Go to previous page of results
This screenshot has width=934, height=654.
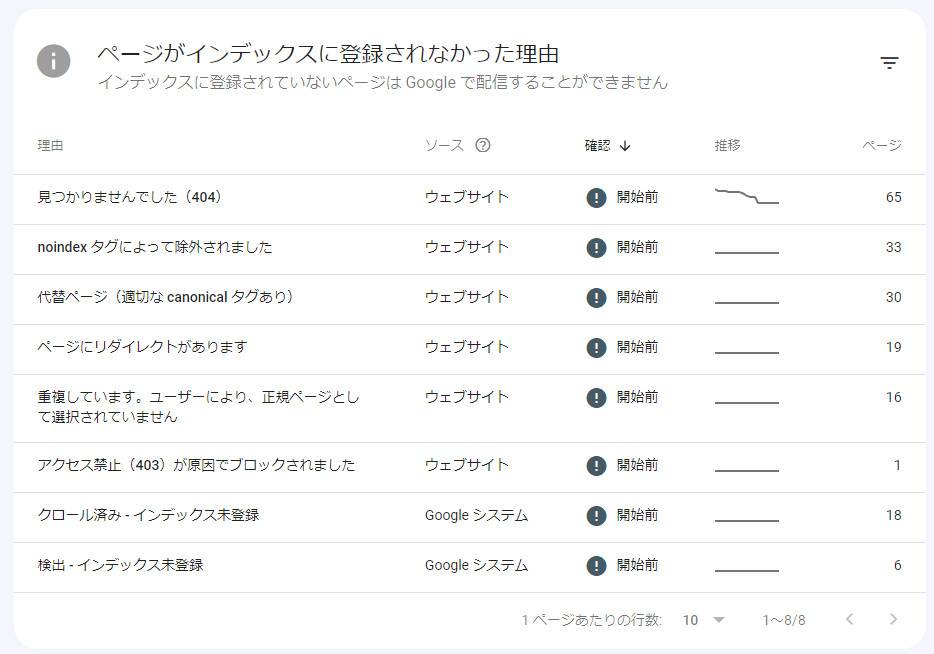click(x=849, y=620)
